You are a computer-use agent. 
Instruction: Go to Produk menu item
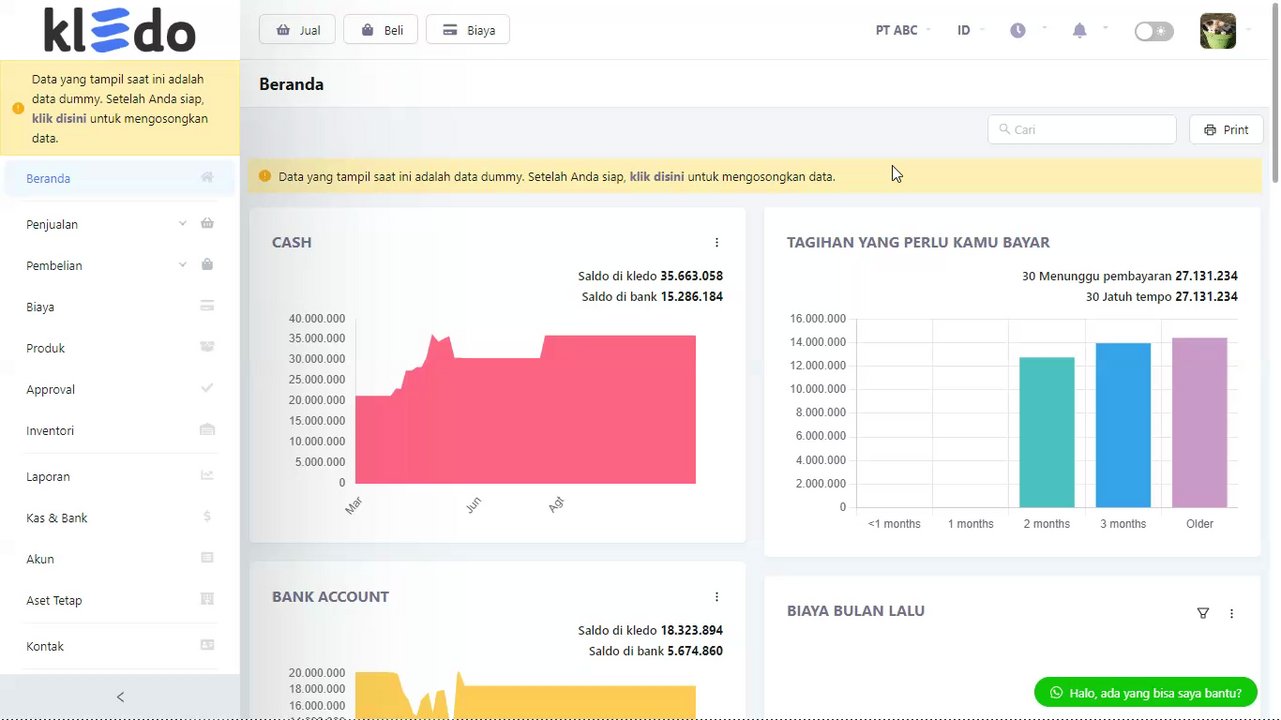(x=120, y=347)
